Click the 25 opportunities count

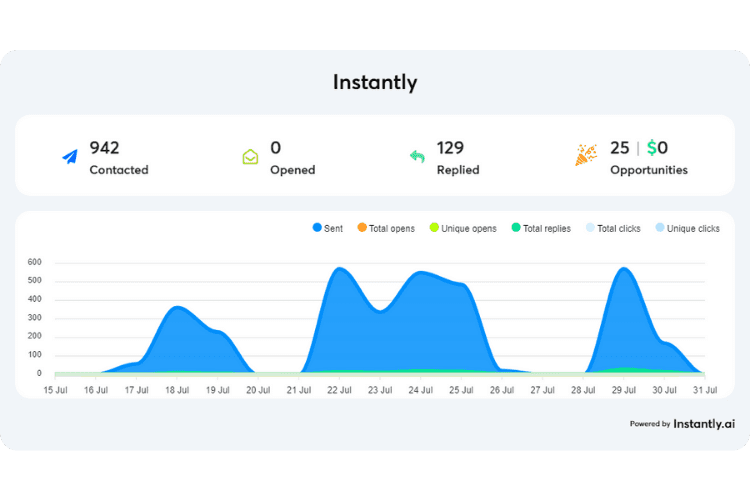coord(619,148)
